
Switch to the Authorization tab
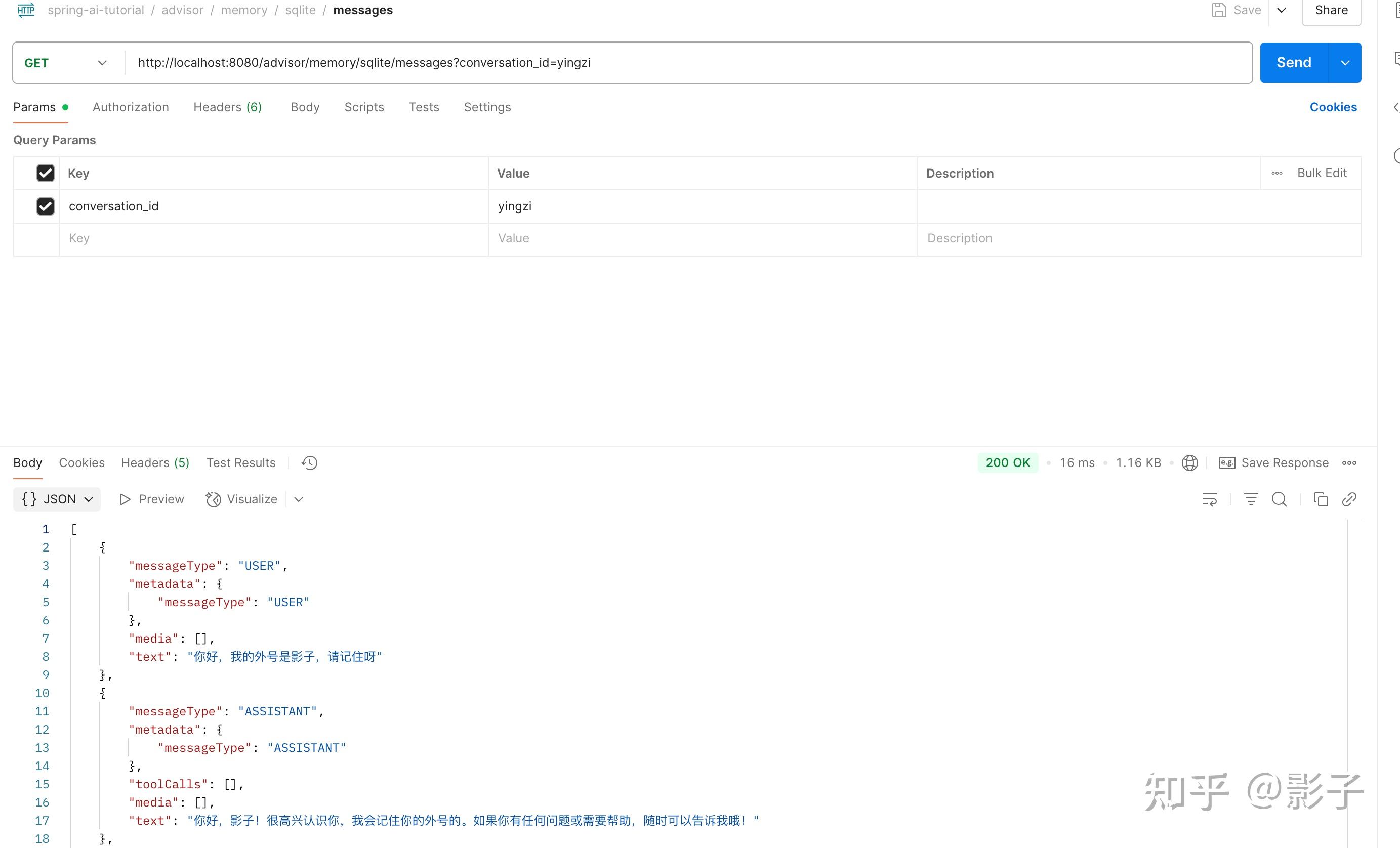[130, 107]
